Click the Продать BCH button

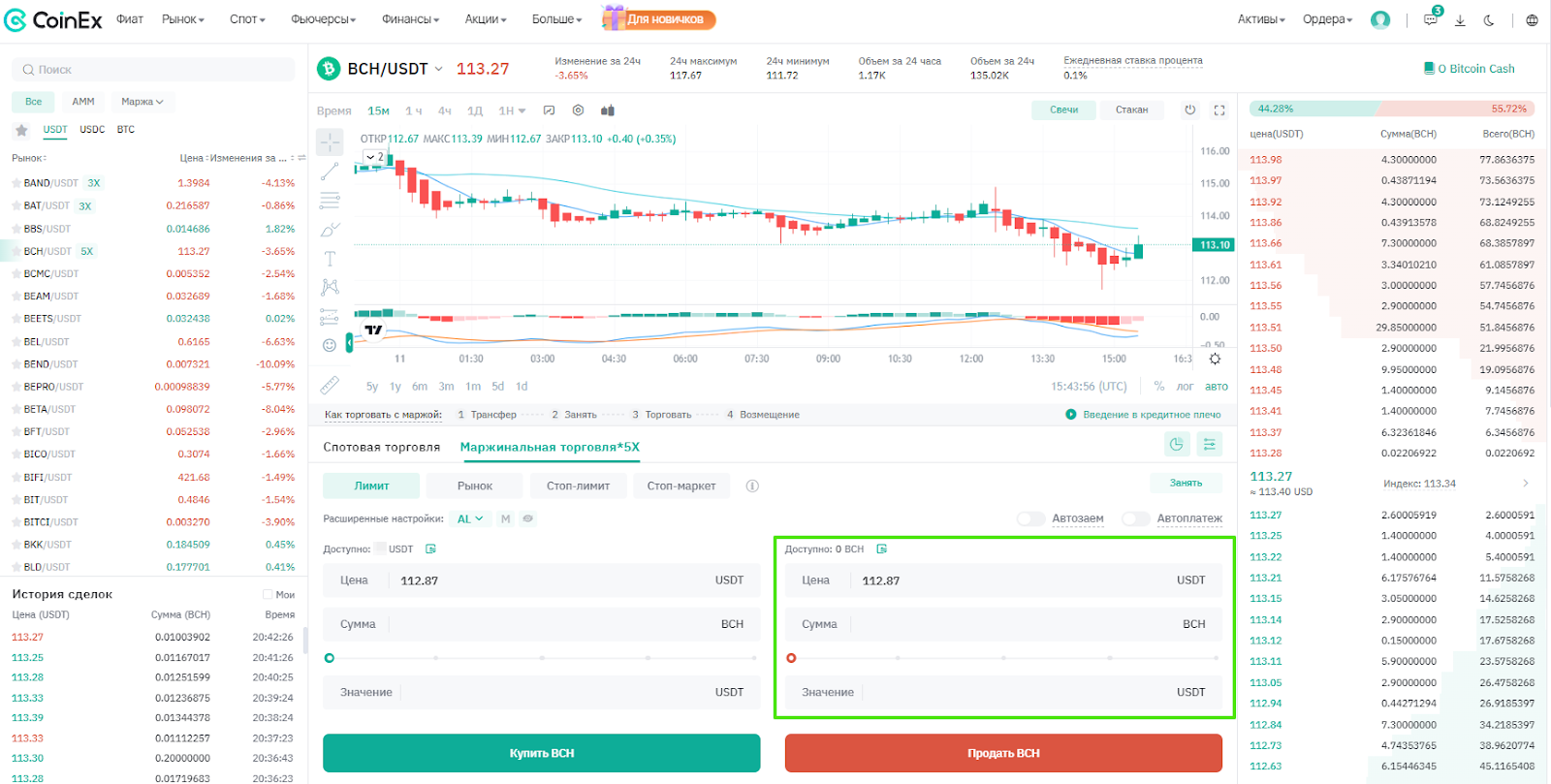point(1003,753)
